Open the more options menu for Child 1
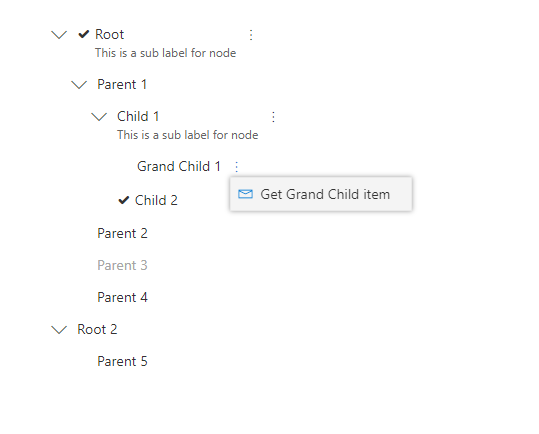The width and height of the screenshot is (539, 434). (x=273, y=117)
